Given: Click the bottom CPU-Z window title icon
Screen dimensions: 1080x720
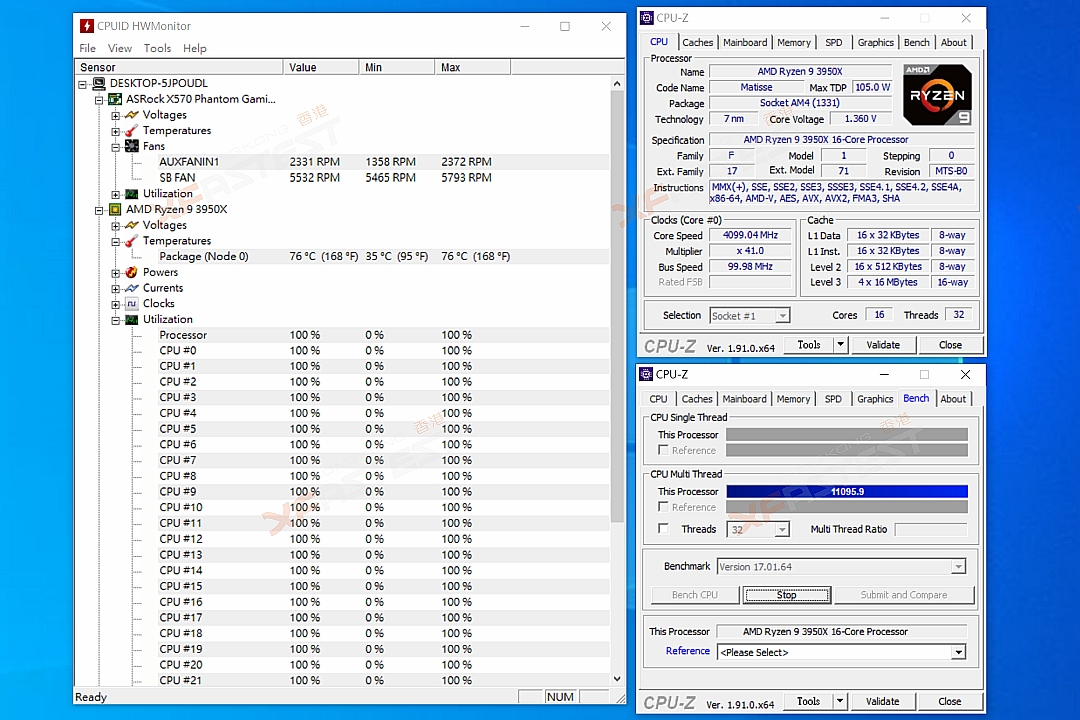Looking at the screenshot, I should (x=646, y=374).
